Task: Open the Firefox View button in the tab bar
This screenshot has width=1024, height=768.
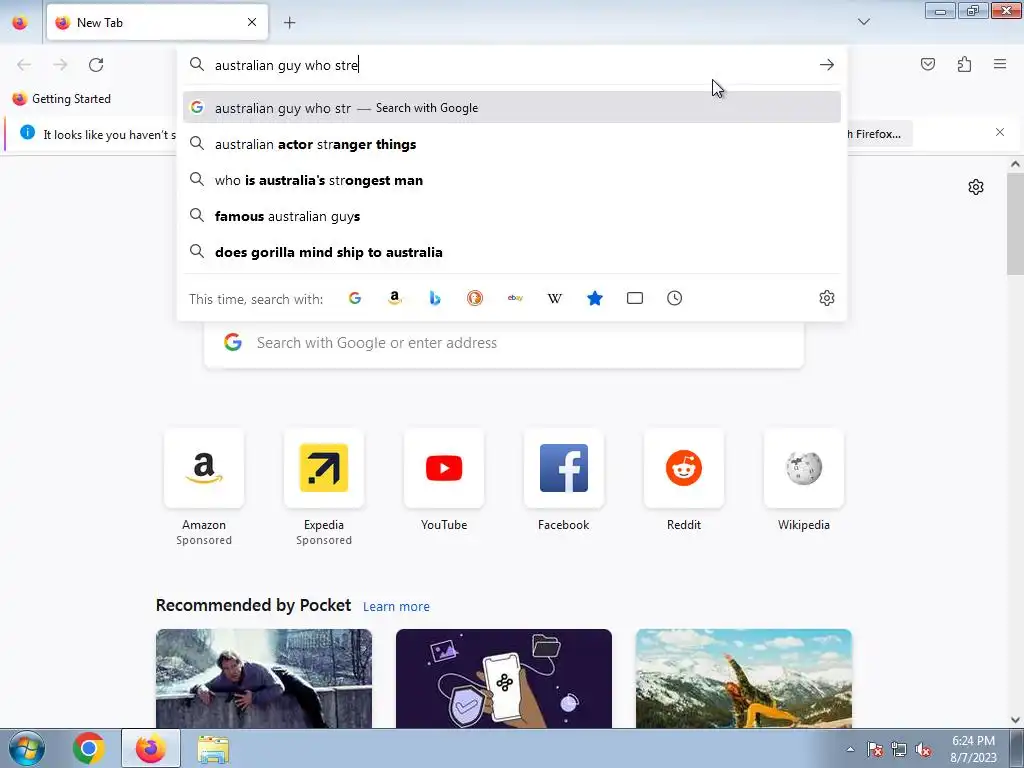Action: coord(20,22)
